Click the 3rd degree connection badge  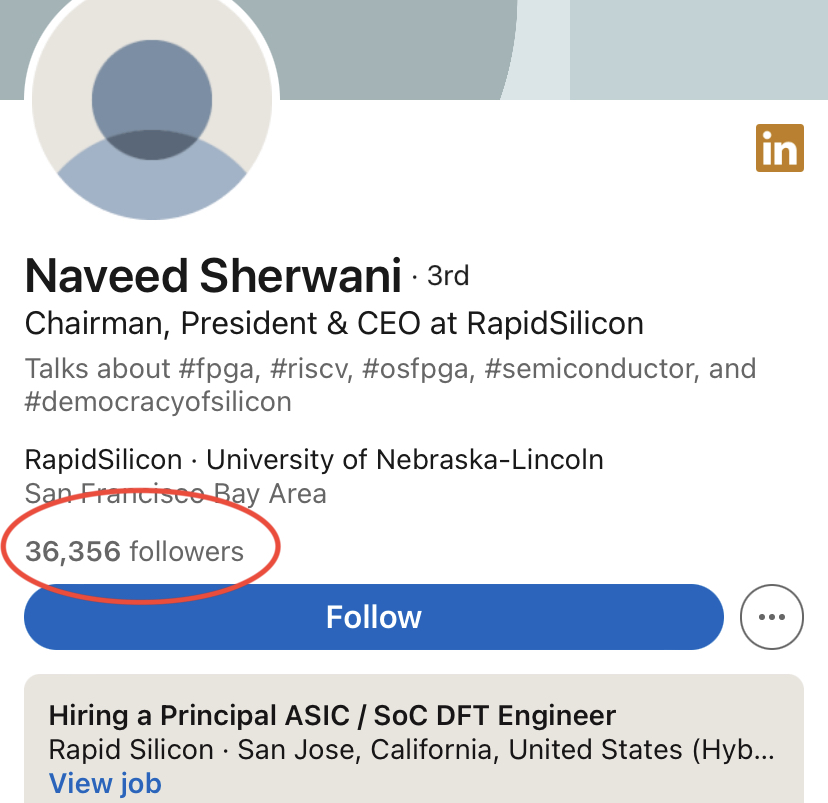point(448,275)
